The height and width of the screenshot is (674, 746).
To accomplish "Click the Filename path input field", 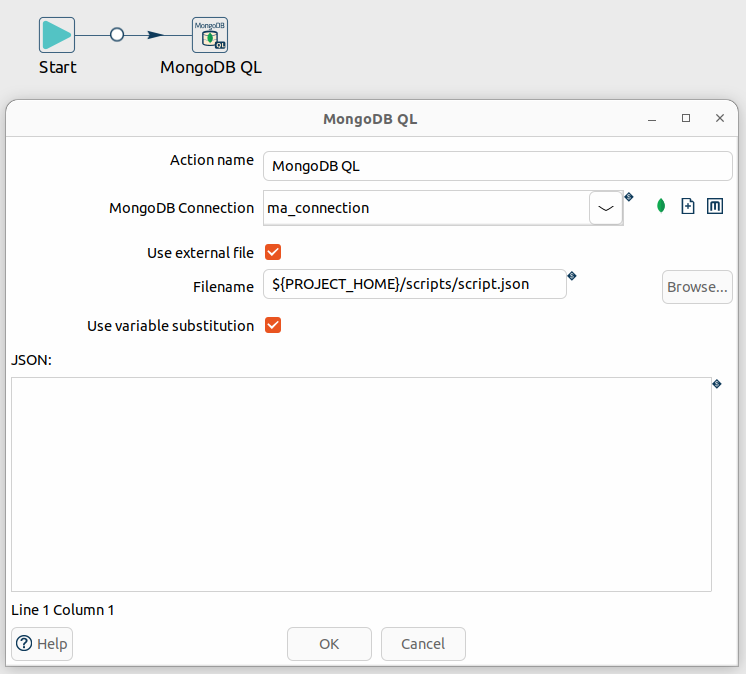I will (415, 284).
